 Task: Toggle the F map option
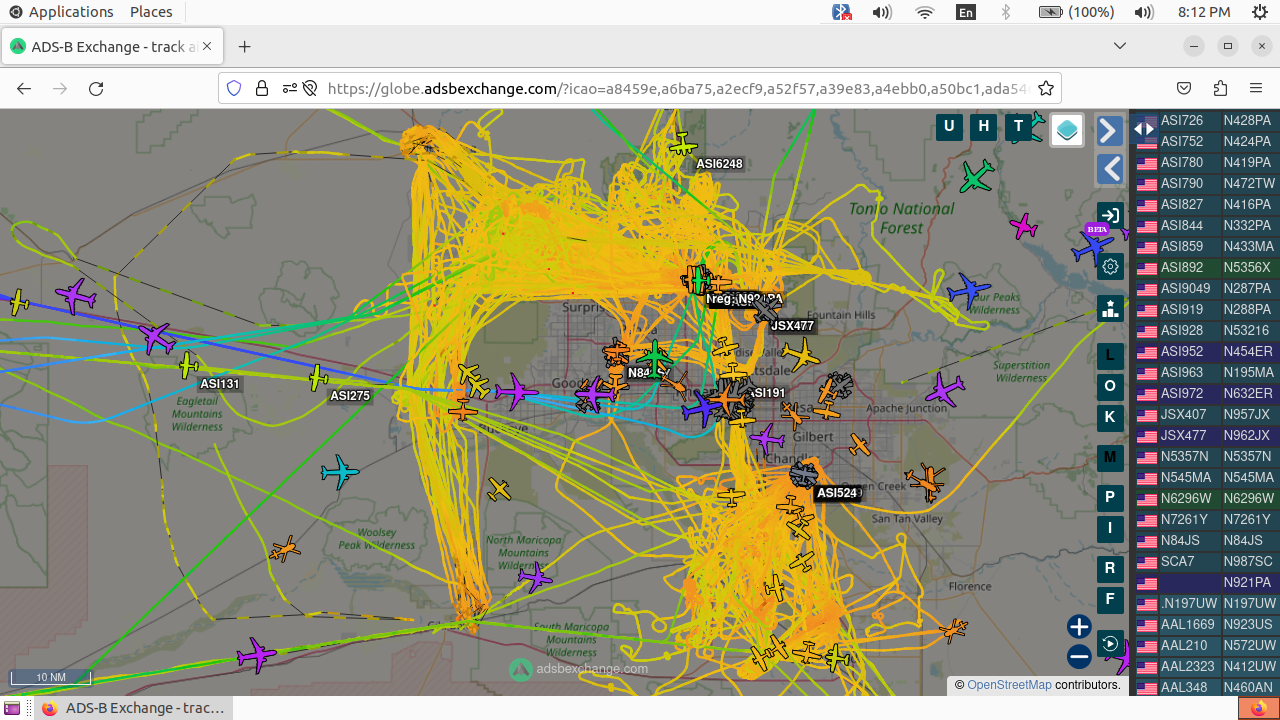tap(1110, 600)
